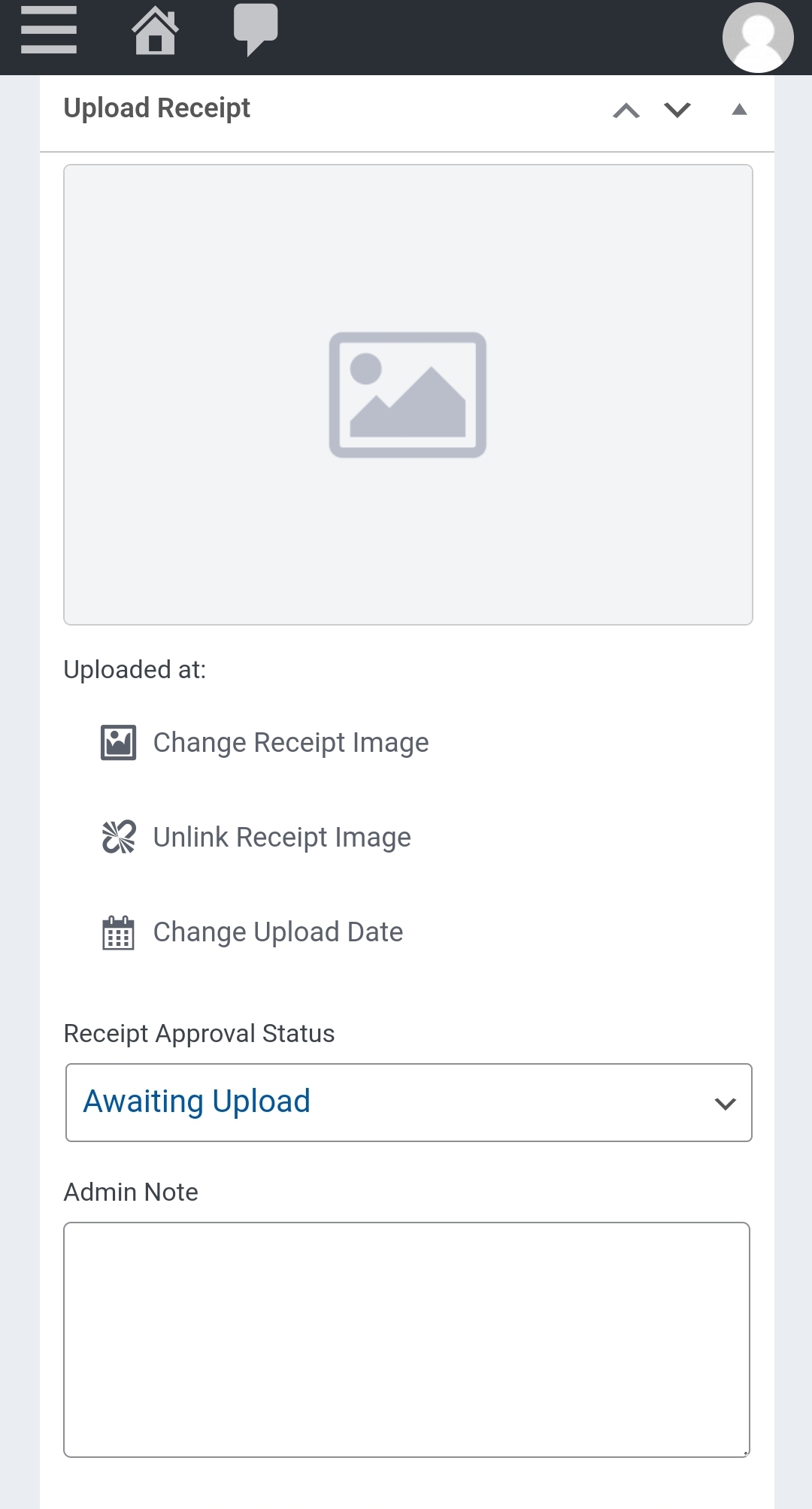Click the Admin Note textarea resize handle
The image size is (812, 1509).
tap(745, 1453)
